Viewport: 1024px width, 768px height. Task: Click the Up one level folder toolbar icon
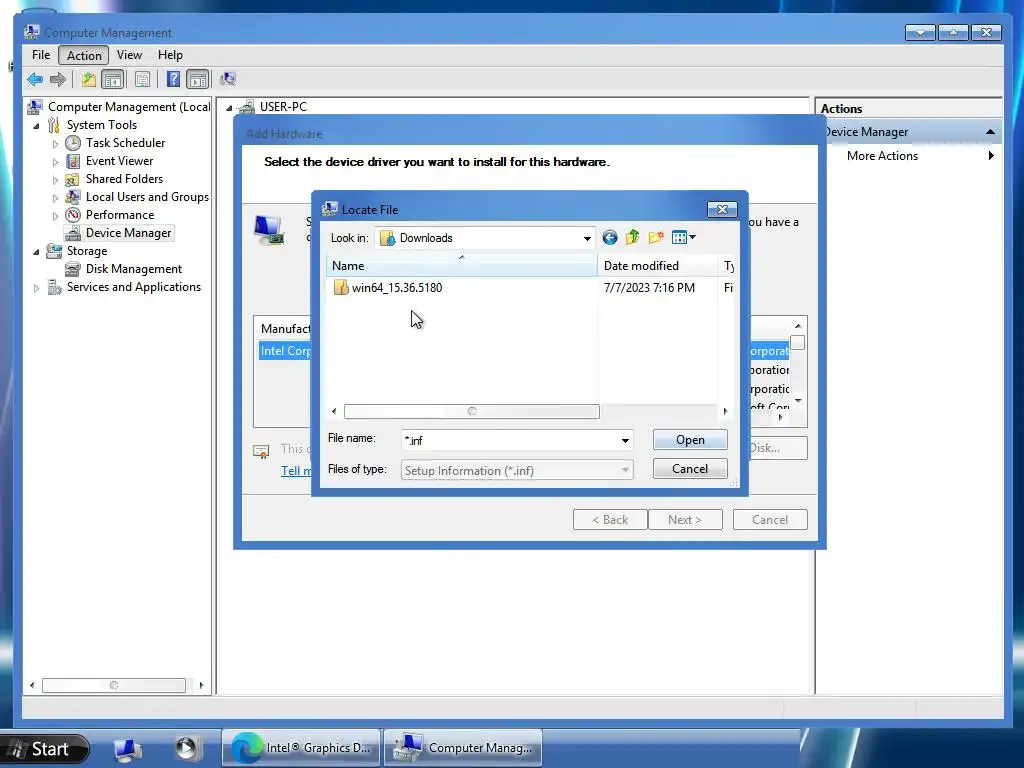tap(89, 80)
